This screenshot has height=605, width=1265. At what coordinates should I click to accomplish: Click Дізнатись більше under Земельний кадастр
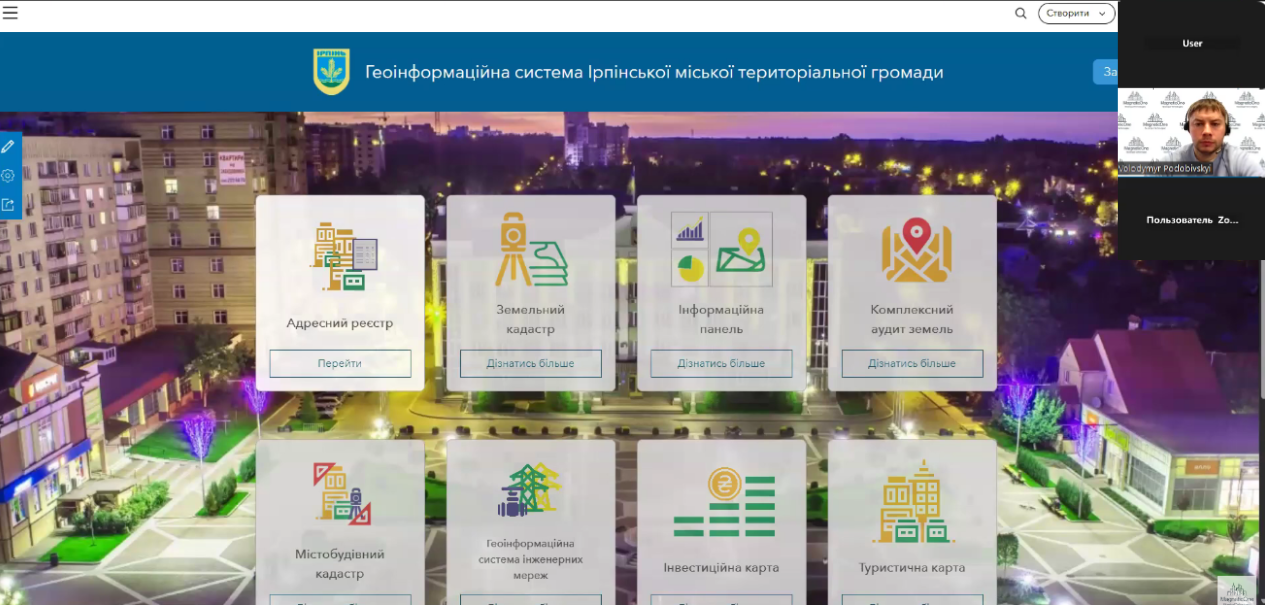pos(530,363)
